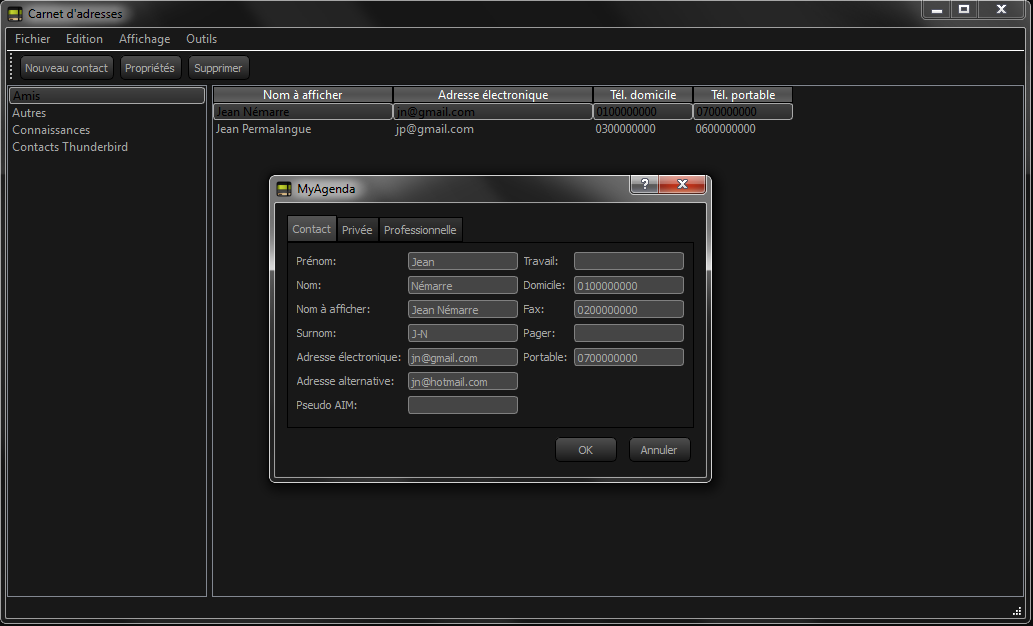Viewport: 1033px width, 626px height.
Task: Open the Outils menu
Action: tap(201, 39)
